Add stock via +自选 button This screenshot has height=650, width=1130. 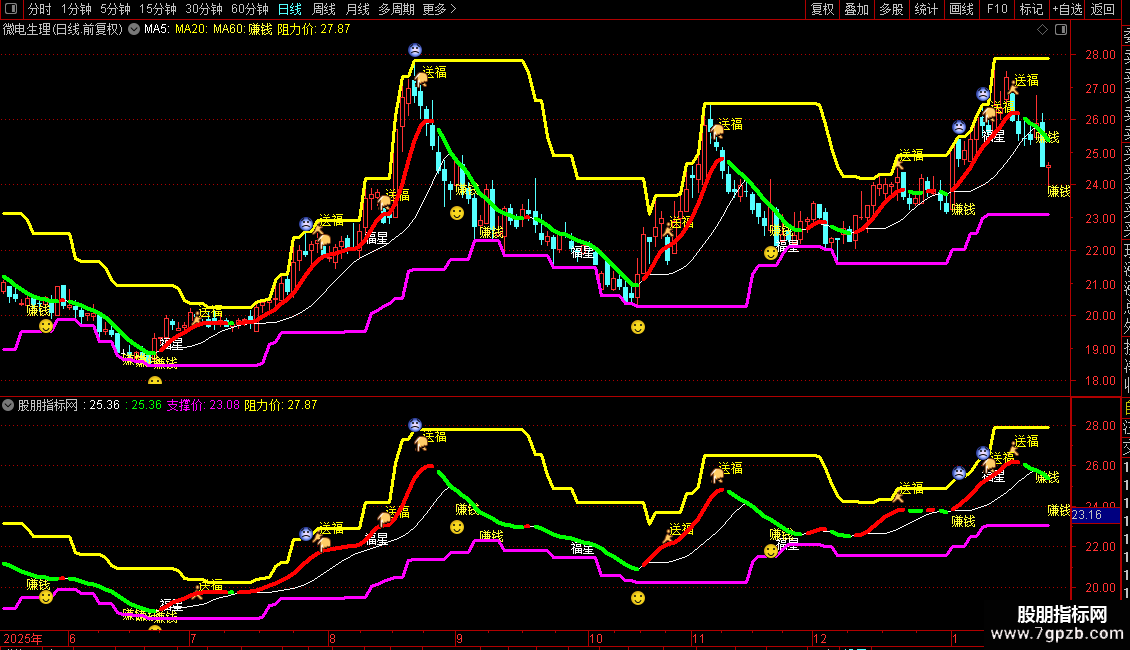(x=1067, y=9)
